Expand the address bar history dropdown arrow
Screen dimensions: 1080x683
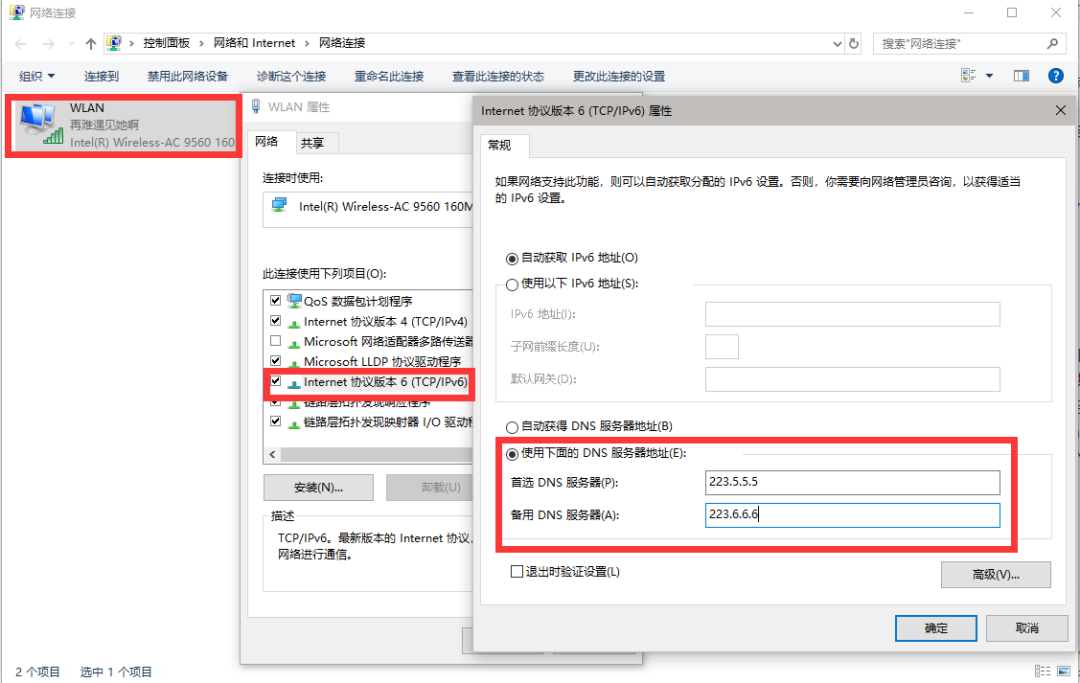(x=837, y=43)
